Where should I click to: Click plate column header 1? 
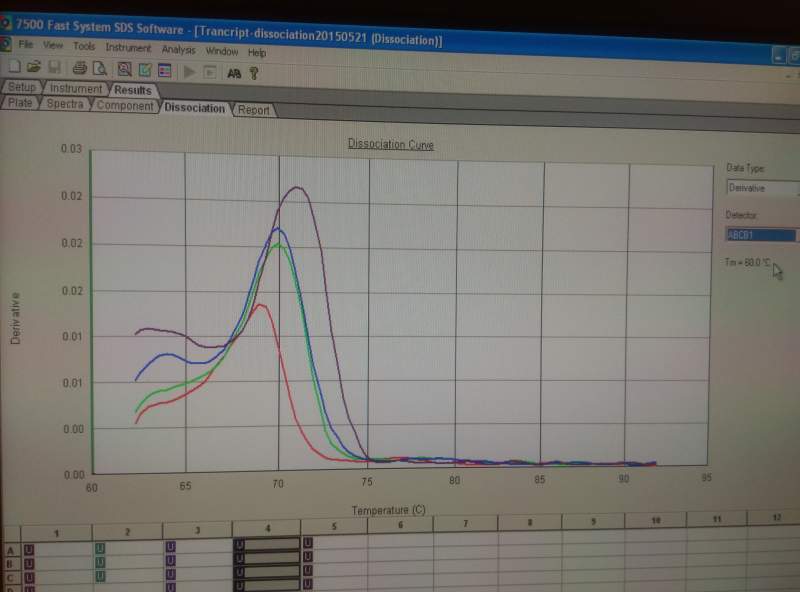pyautogui.click(x=56, y=533)
